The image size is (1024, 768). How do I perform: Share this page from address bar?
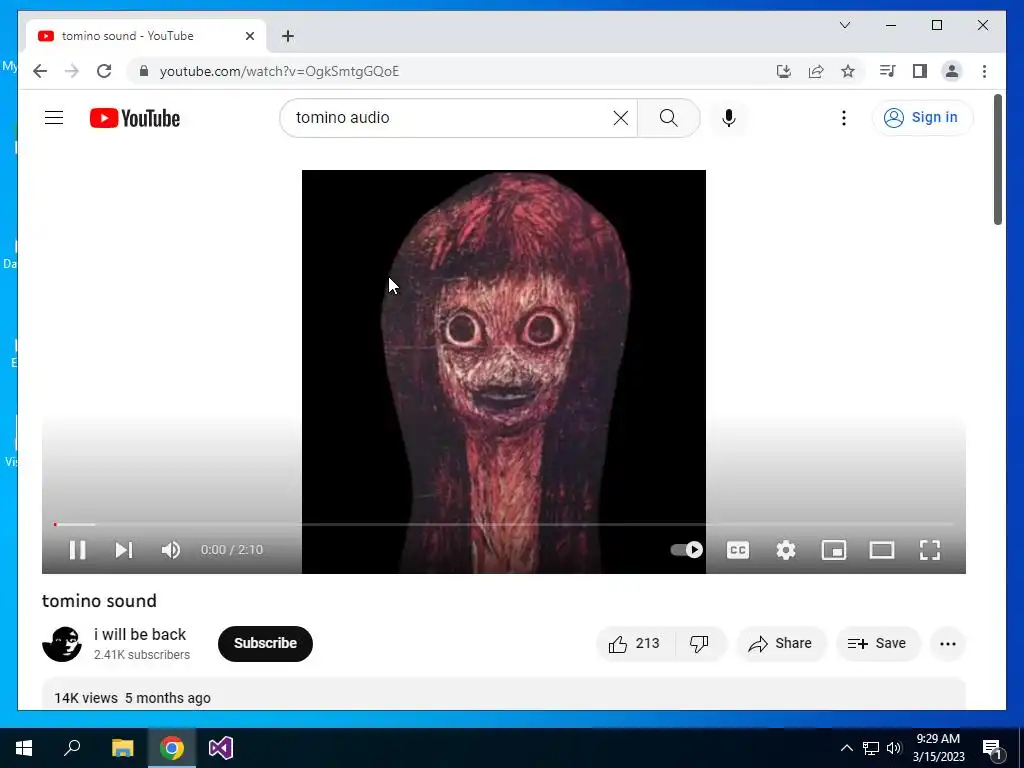(816, 71)
